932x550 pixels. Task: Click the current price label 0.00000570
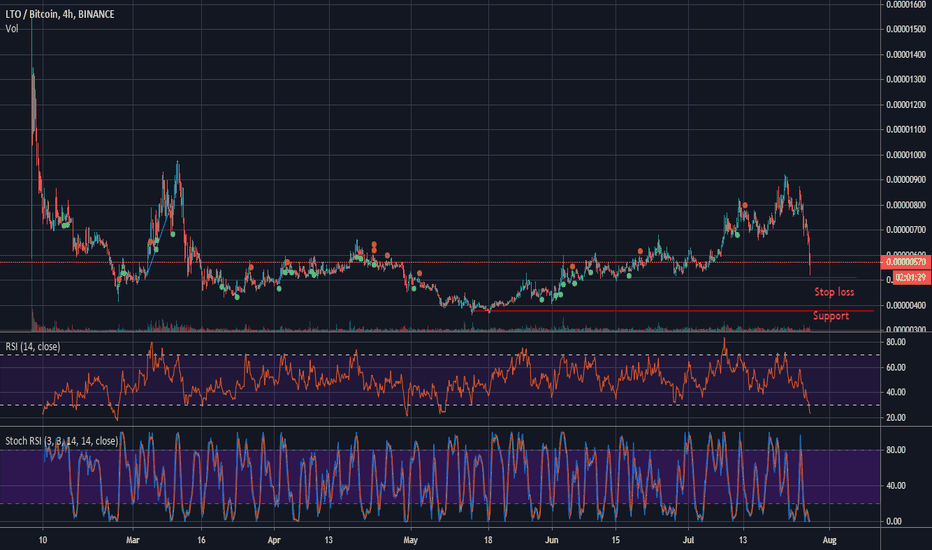coord(906,262)
